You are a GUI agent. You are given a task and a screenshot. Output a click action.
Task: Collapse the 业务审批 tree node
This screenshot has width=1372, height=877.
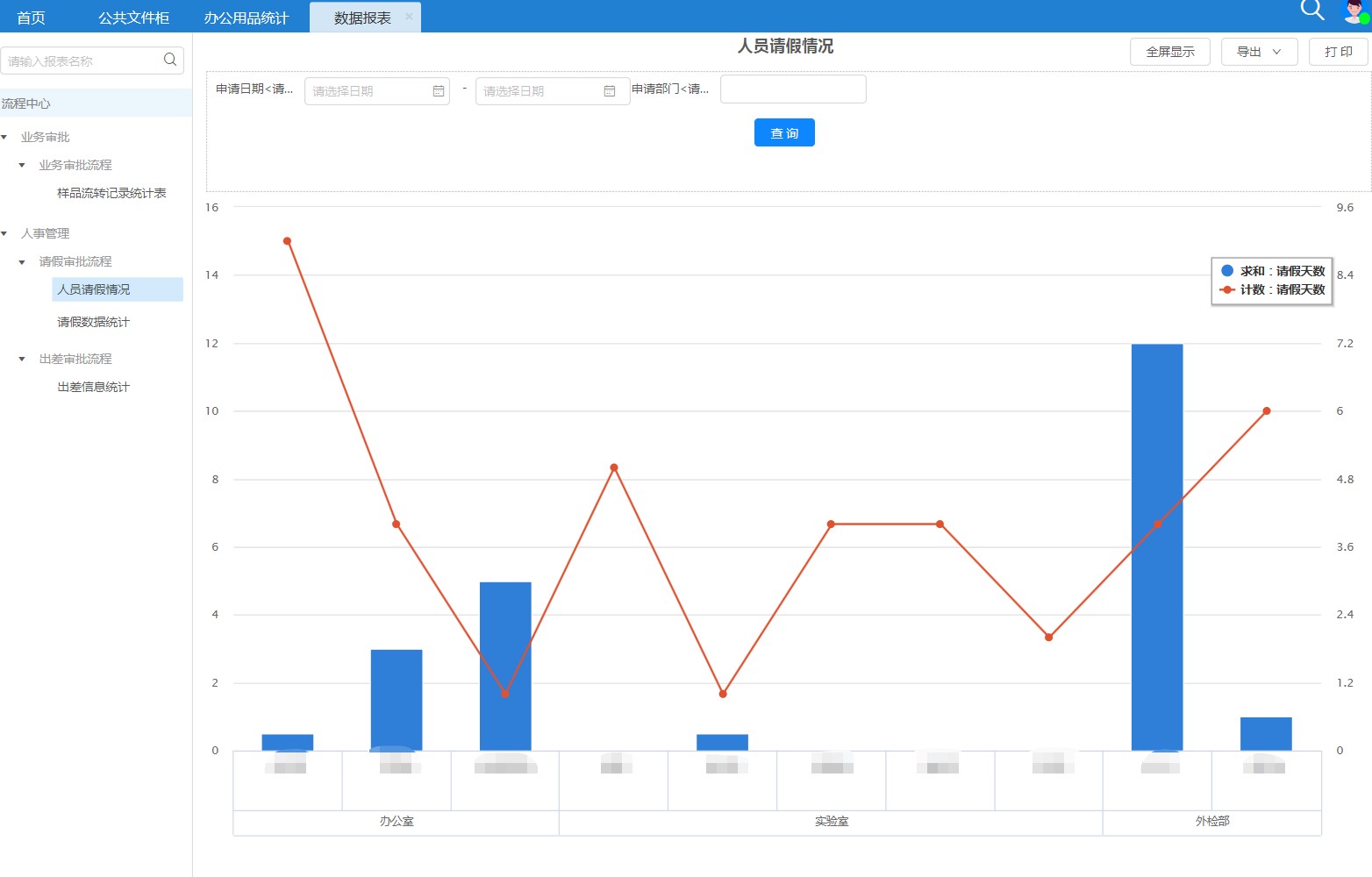point(4,137)
